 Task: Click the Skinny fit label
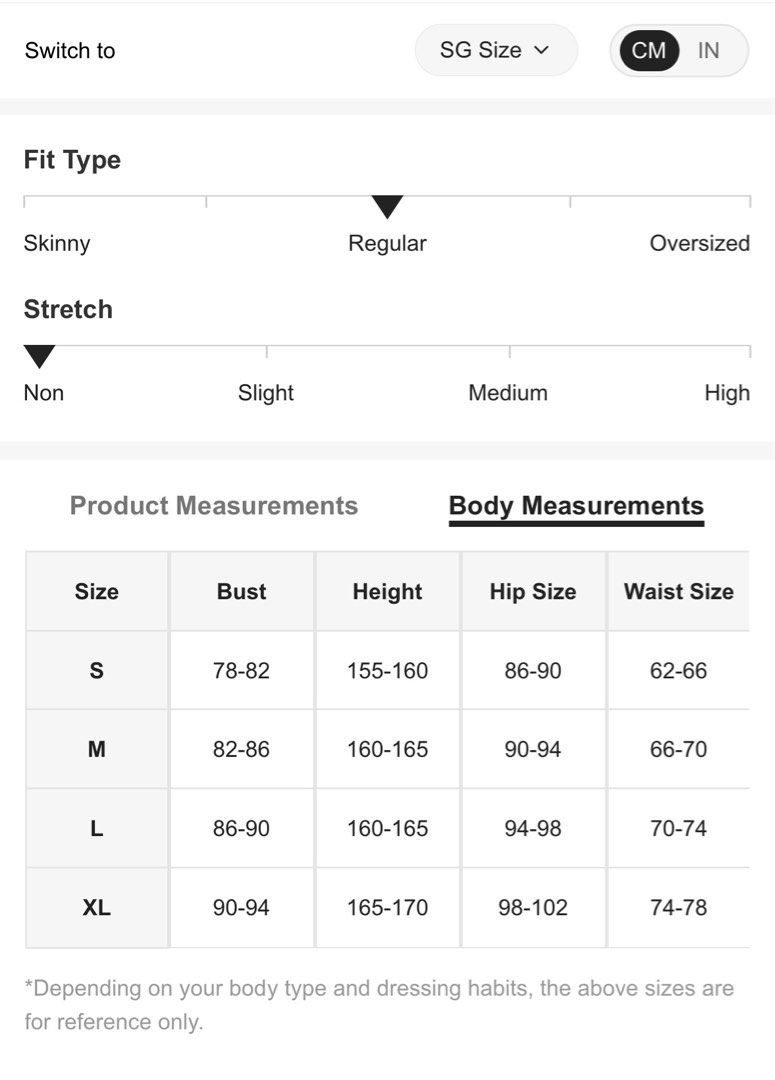coord(56,243)
